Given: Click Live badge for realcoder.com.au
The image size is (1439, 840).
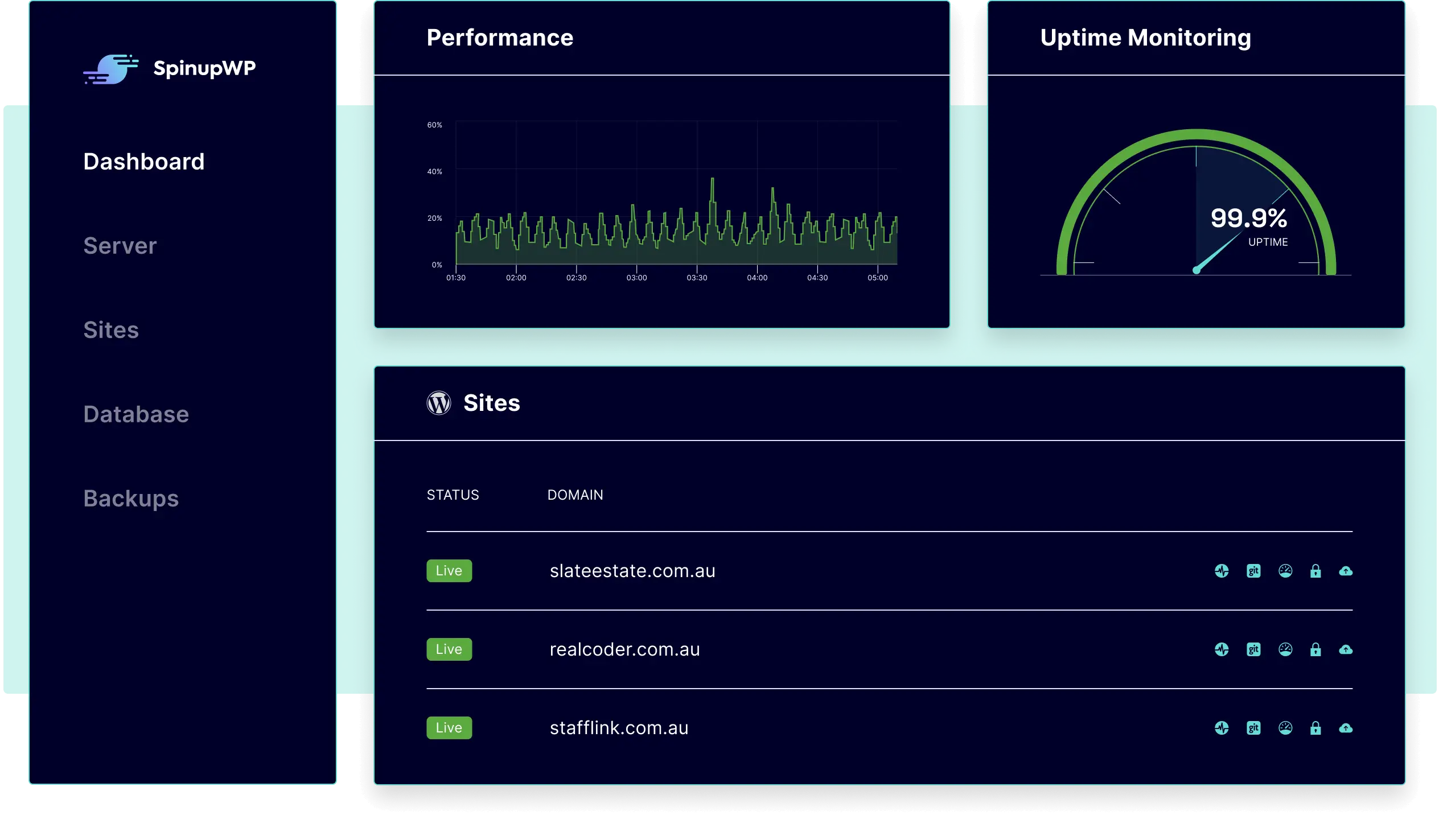Looking at the screenshot, I should point(449,649).
